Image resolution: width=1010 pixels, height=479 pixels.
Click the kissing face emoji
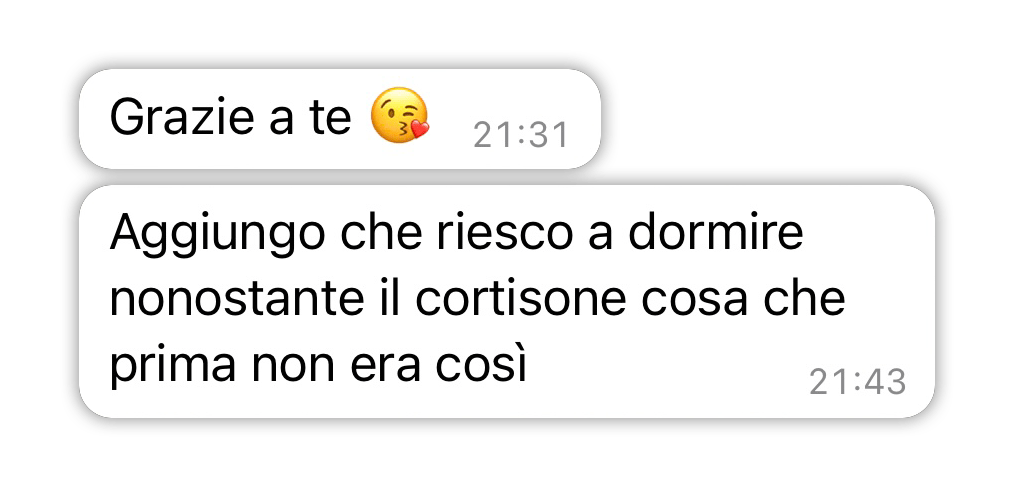tap(400, 116)
